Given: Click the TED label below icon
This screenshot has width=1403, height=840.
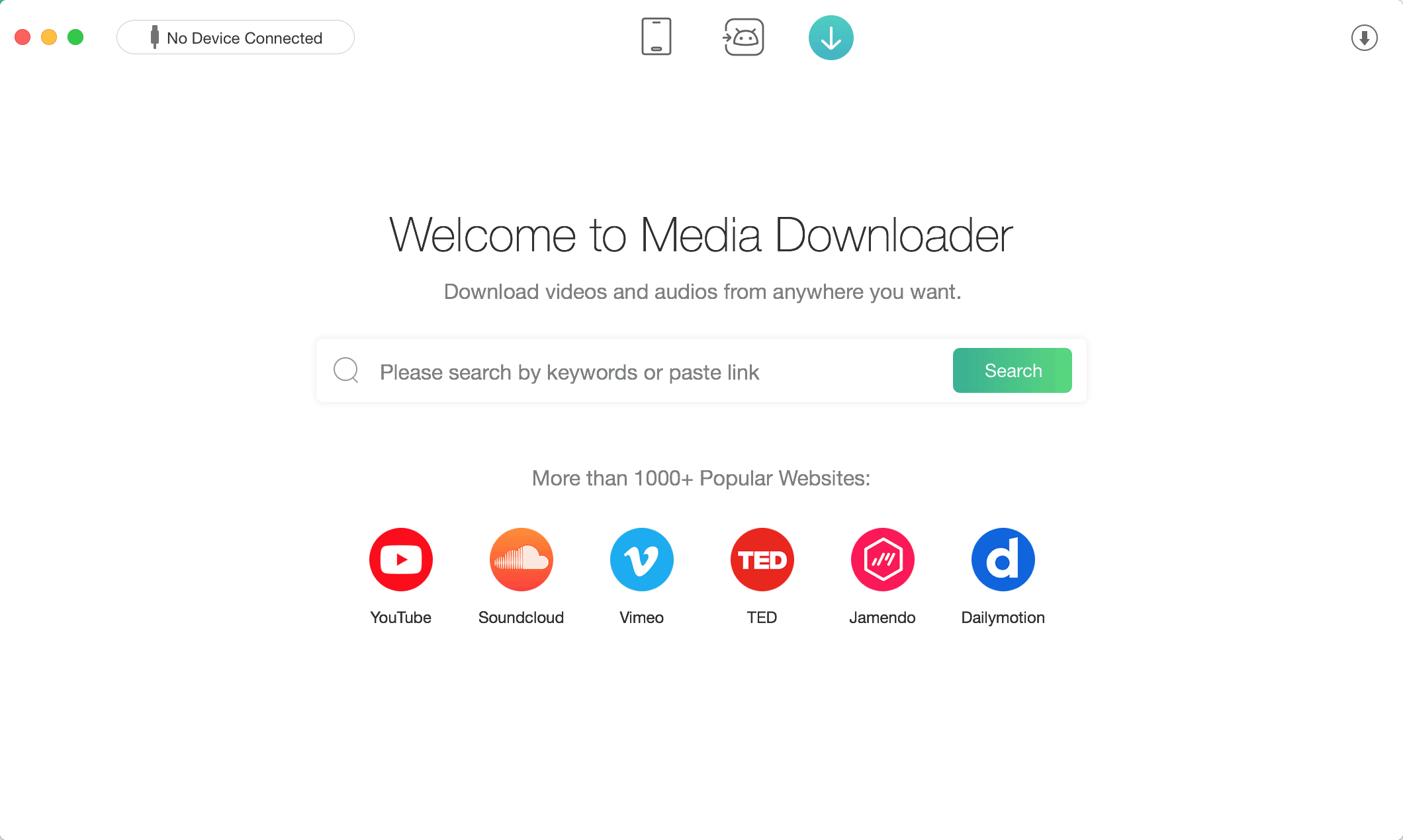Looking at the screenshot, I should tap(762, 617).
